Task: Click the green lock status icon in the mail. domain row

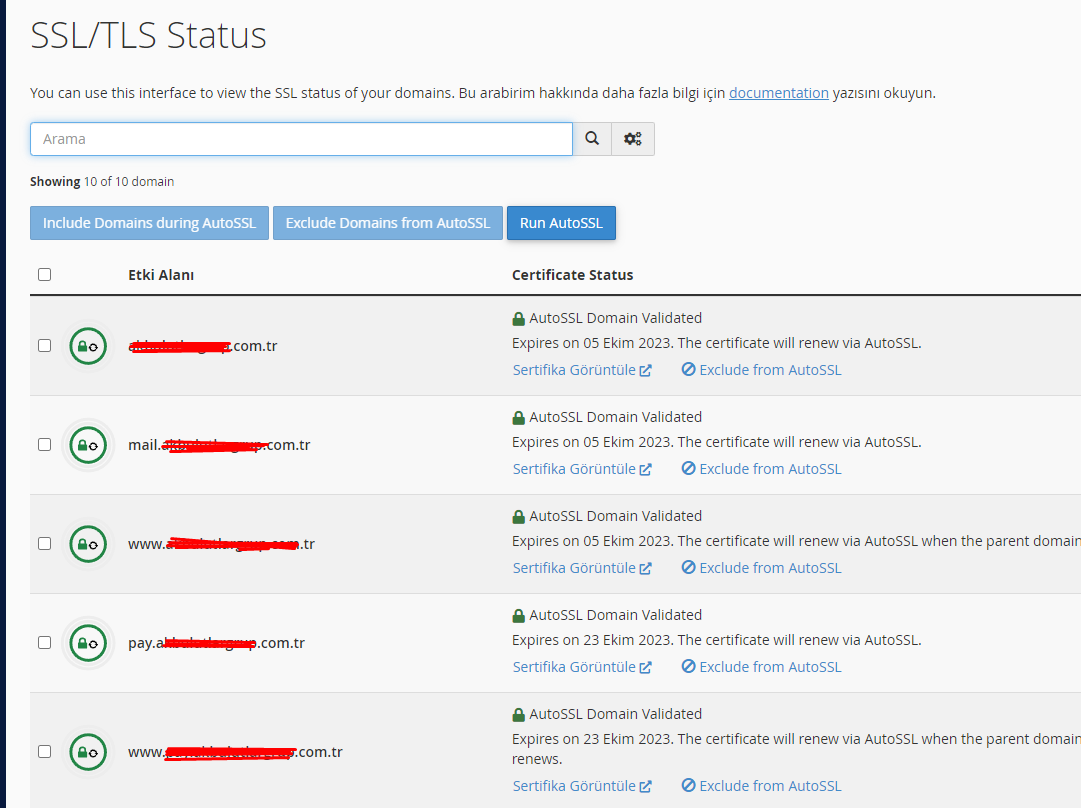Action: 88,445
